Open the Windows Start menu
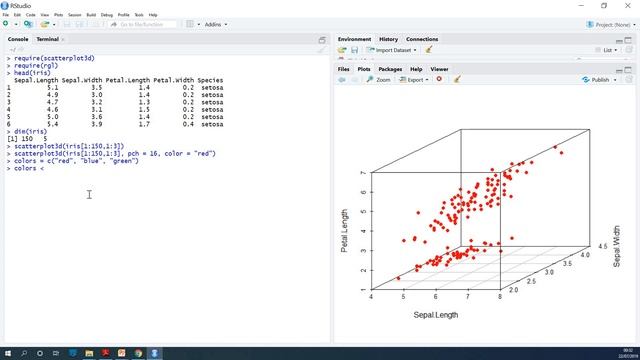 pyautogui.click(x=8, y=353)
